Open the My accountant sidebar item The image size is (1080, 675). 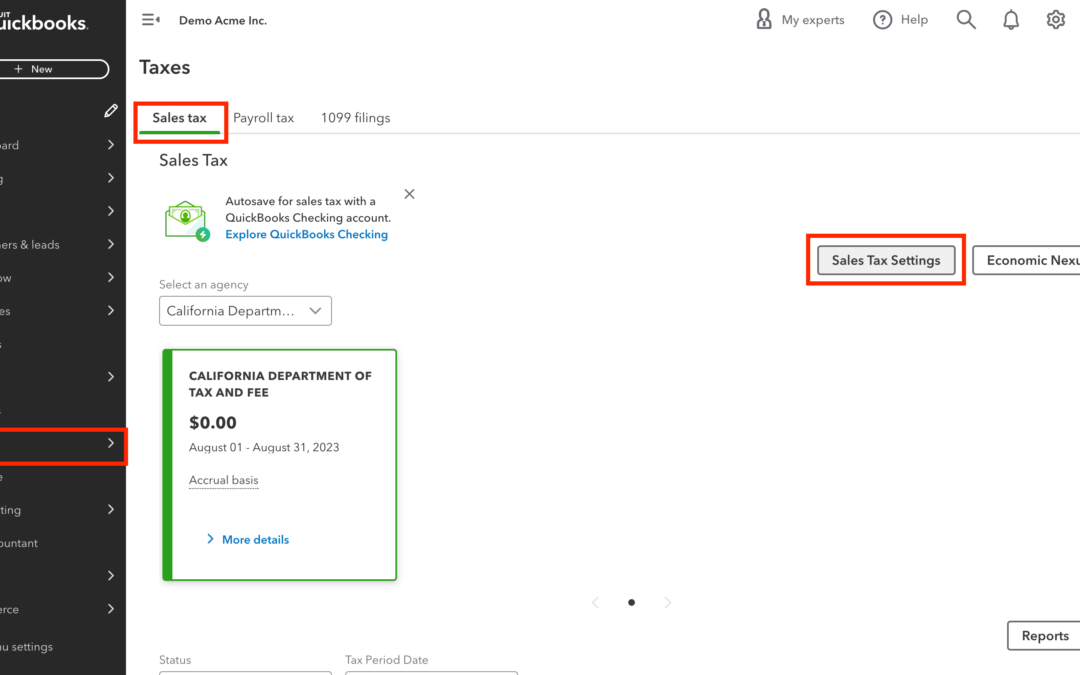click(63, 543)
